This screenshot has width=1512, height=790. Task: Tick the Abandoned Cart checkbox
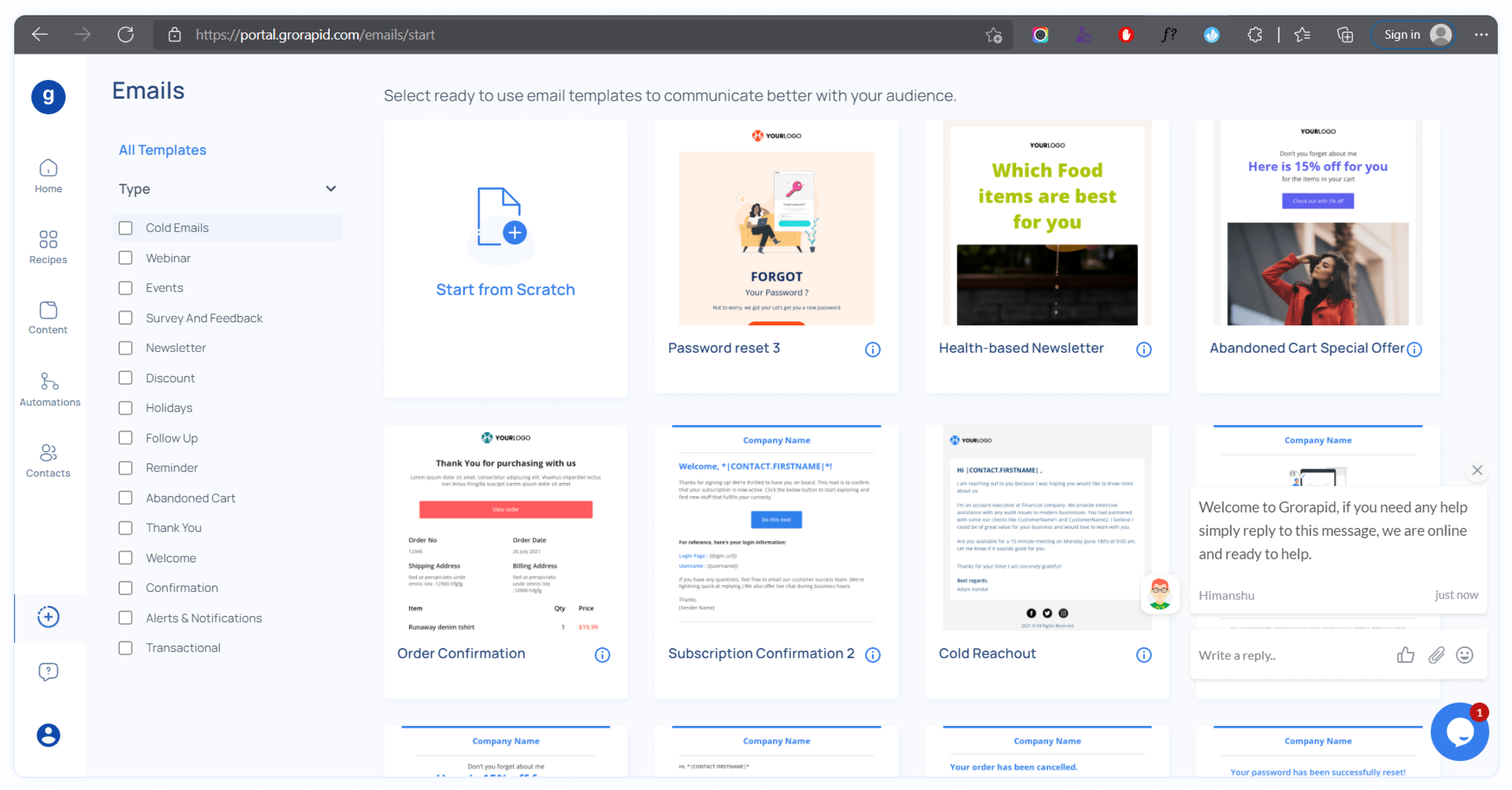(125, 498)
